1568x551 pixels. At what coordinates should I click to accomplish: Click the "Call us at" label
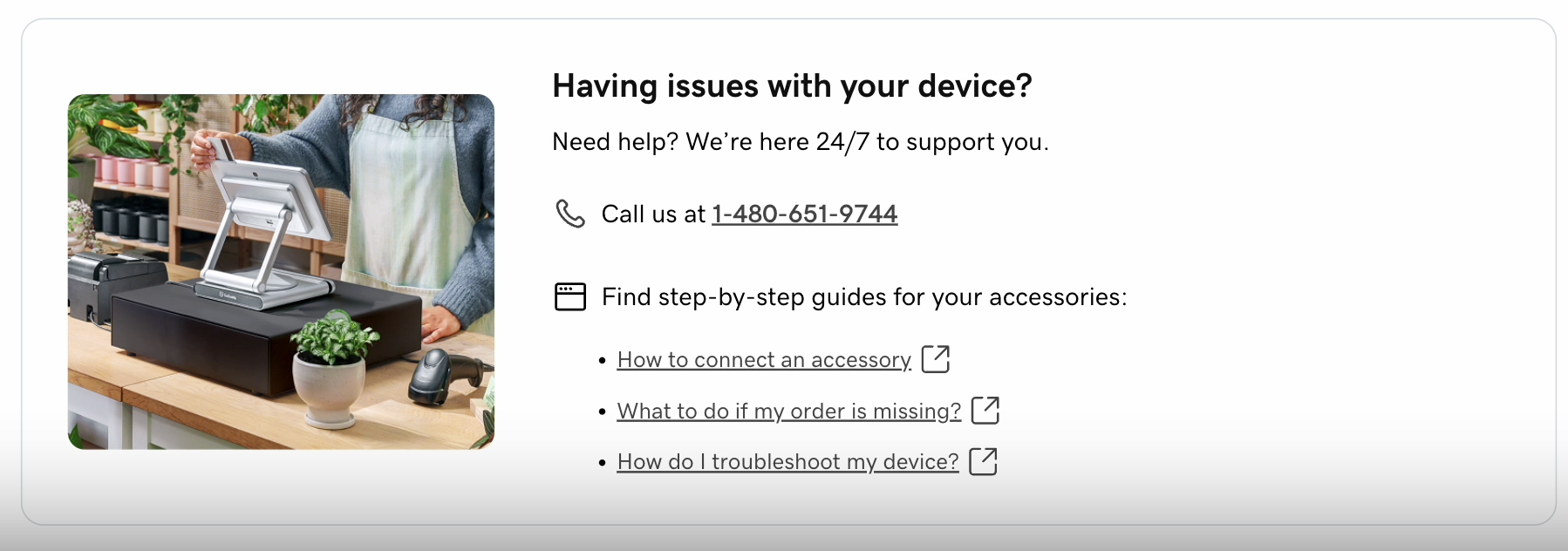(x=653, y=214)
